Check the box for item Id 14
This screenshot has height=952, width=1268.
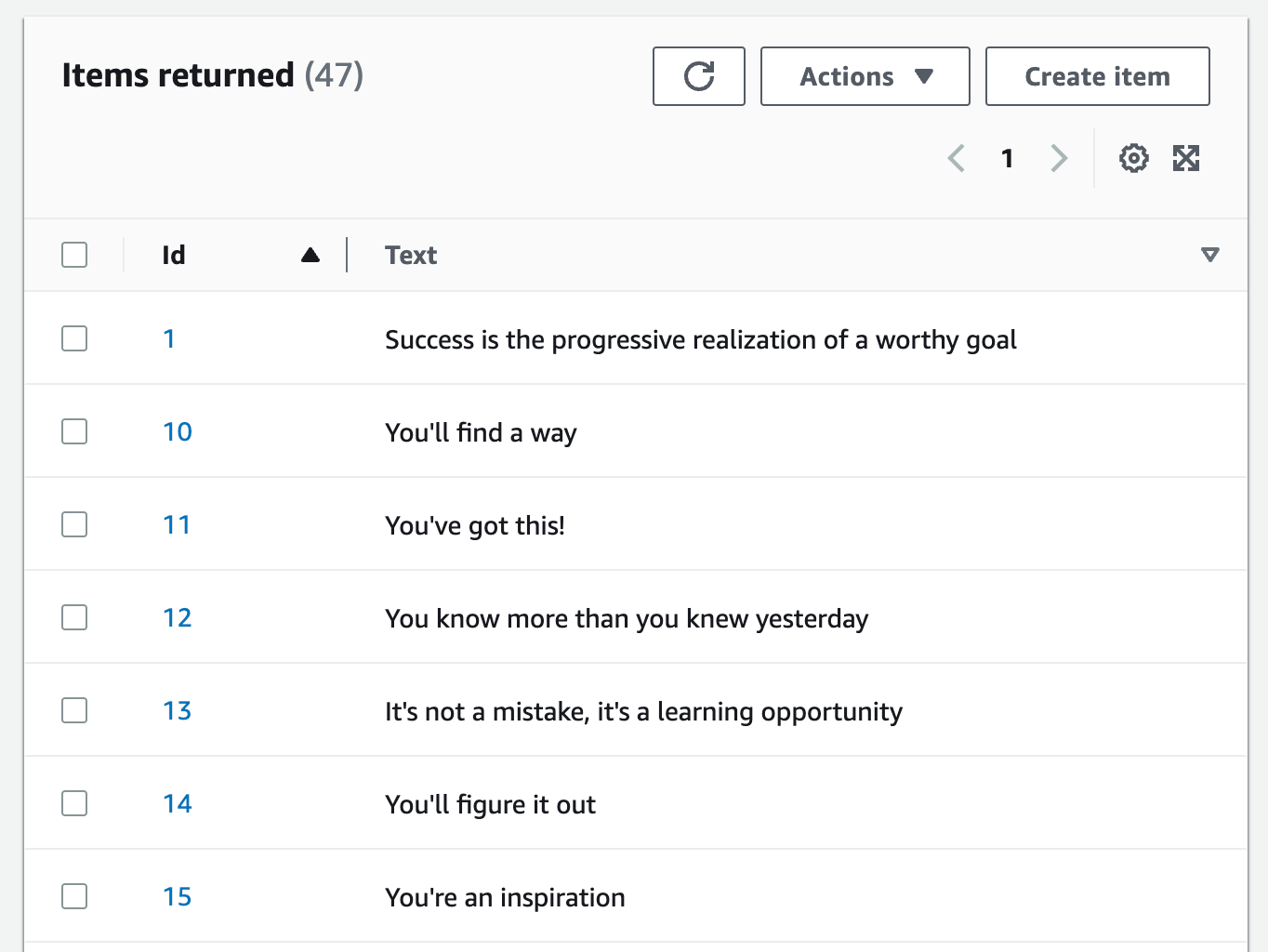(74, 803)
